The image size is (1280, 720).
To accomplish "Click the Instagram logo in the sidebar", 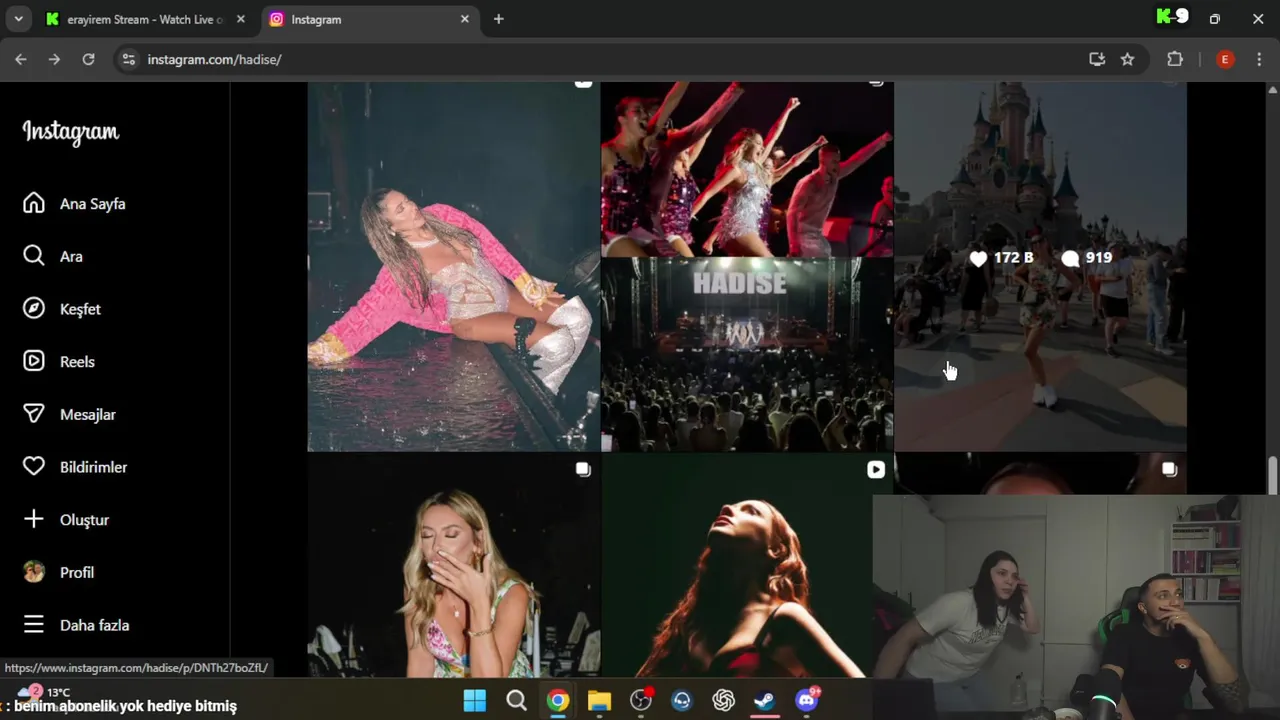I will tap(71, 132).
